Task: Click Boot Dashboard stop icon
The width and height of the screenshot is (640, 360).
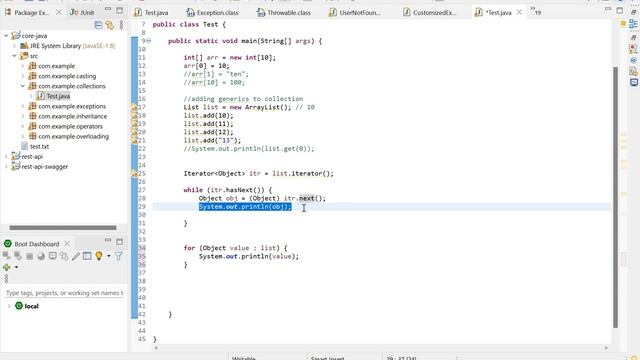Action: [x=29, y=256]
